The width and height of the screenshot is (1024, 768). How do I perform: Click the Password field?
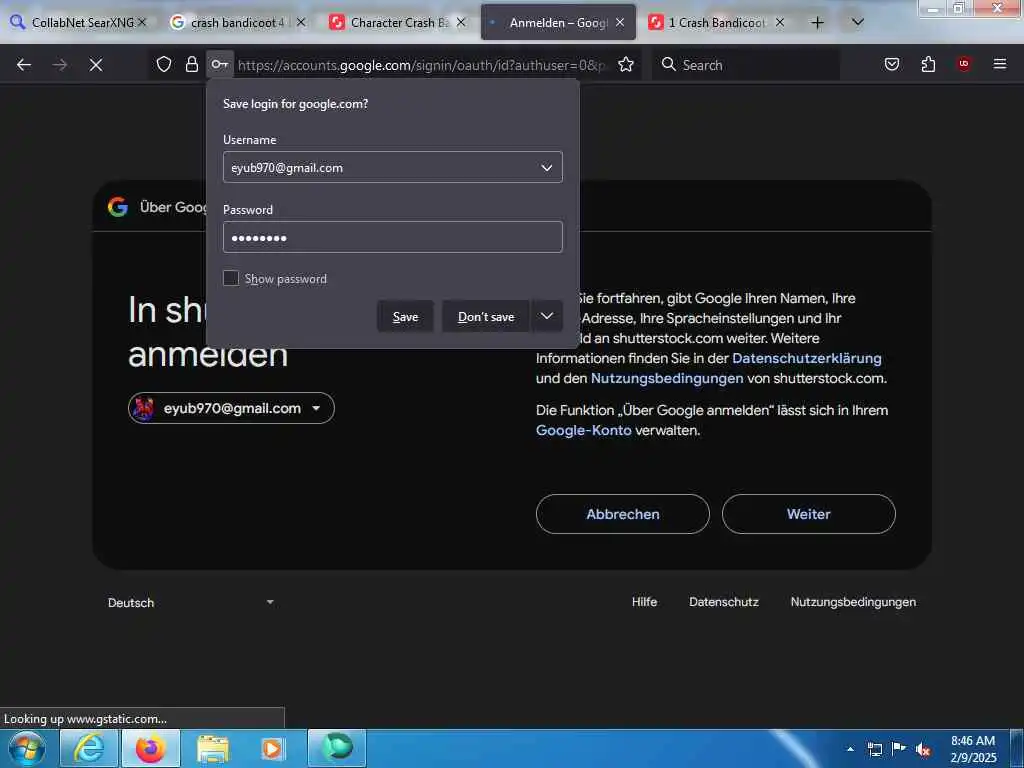(x=392, y=237)
